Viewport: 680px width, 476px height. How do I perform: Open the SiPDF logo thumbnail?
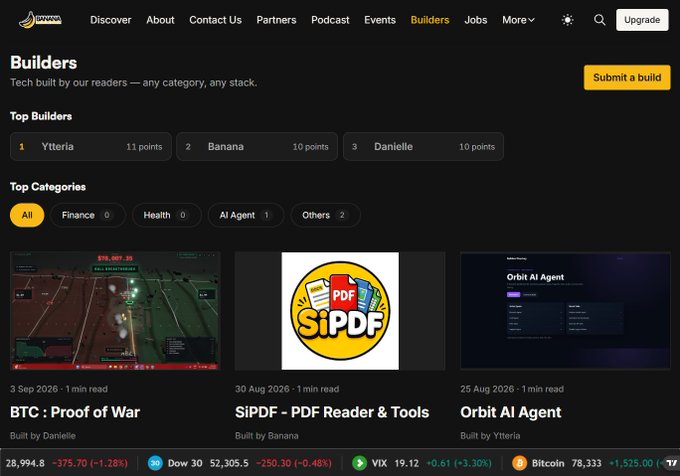340,311
